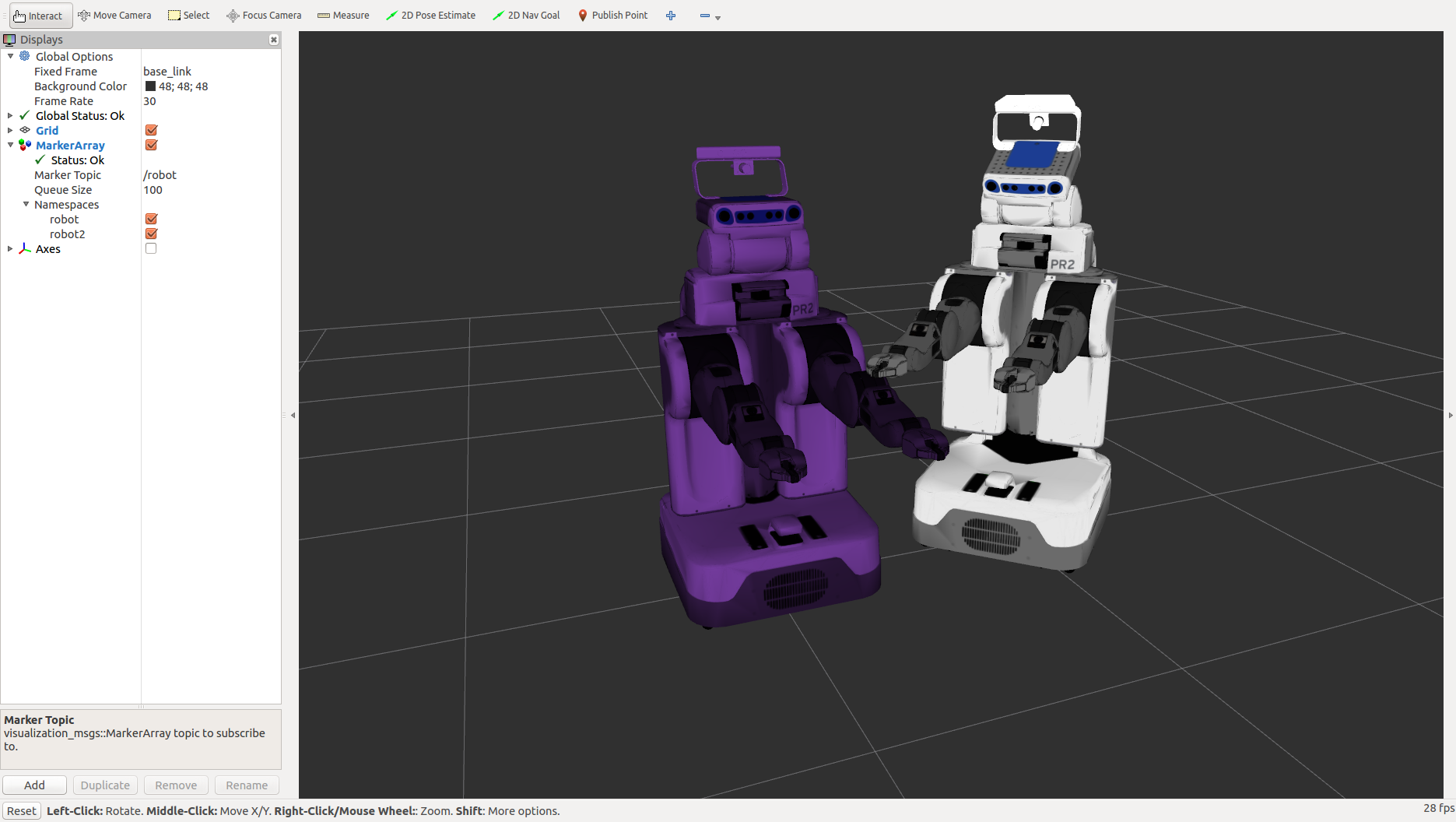Uncheck the robot namespace checkbox
This screenshot has height=822, width=1456.
pos(151,219)
